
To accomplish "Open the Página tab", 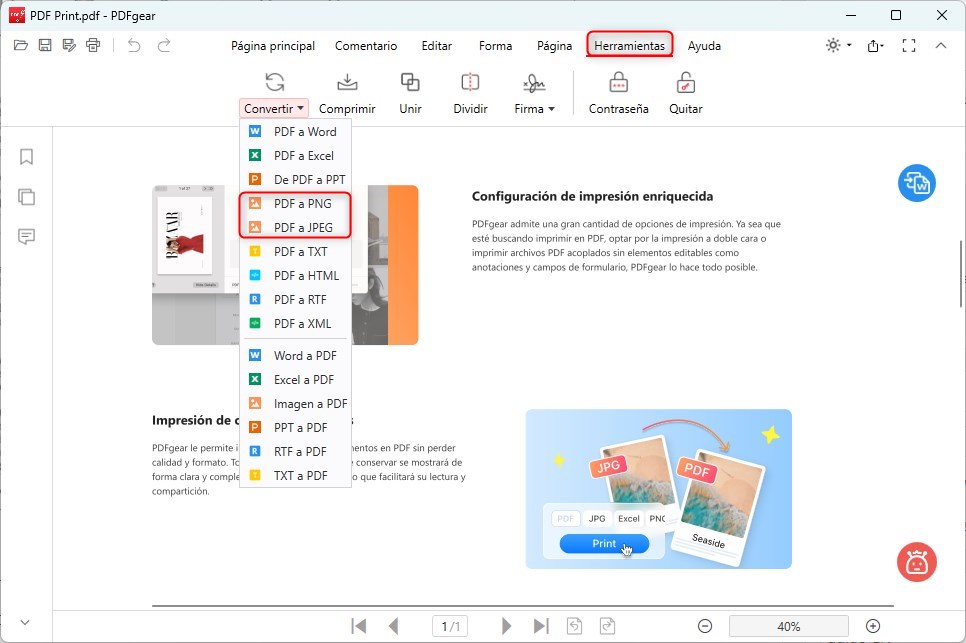I will point(554,46).
